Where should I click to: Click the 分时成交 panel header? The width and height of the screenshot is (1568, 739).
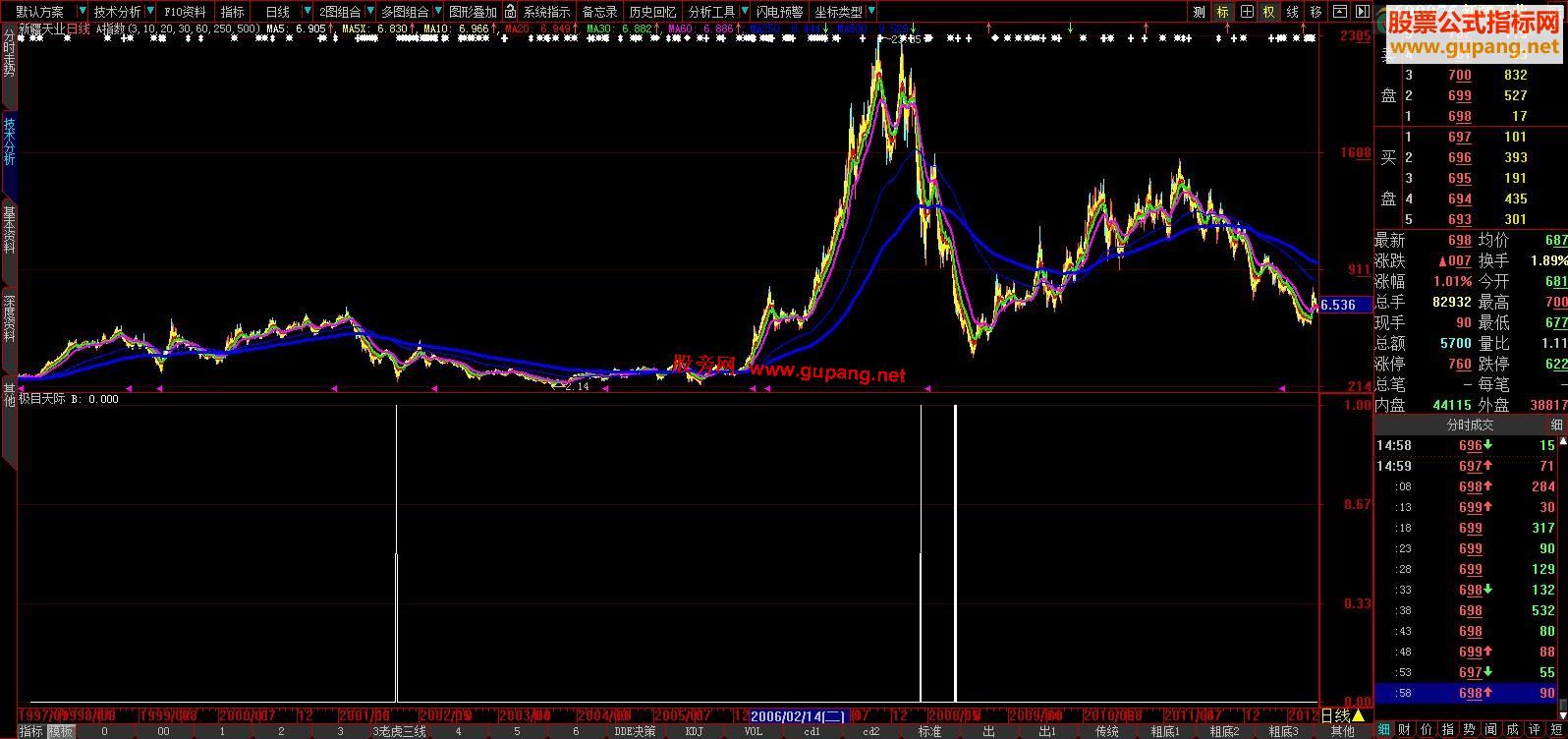coord(1470,425)
